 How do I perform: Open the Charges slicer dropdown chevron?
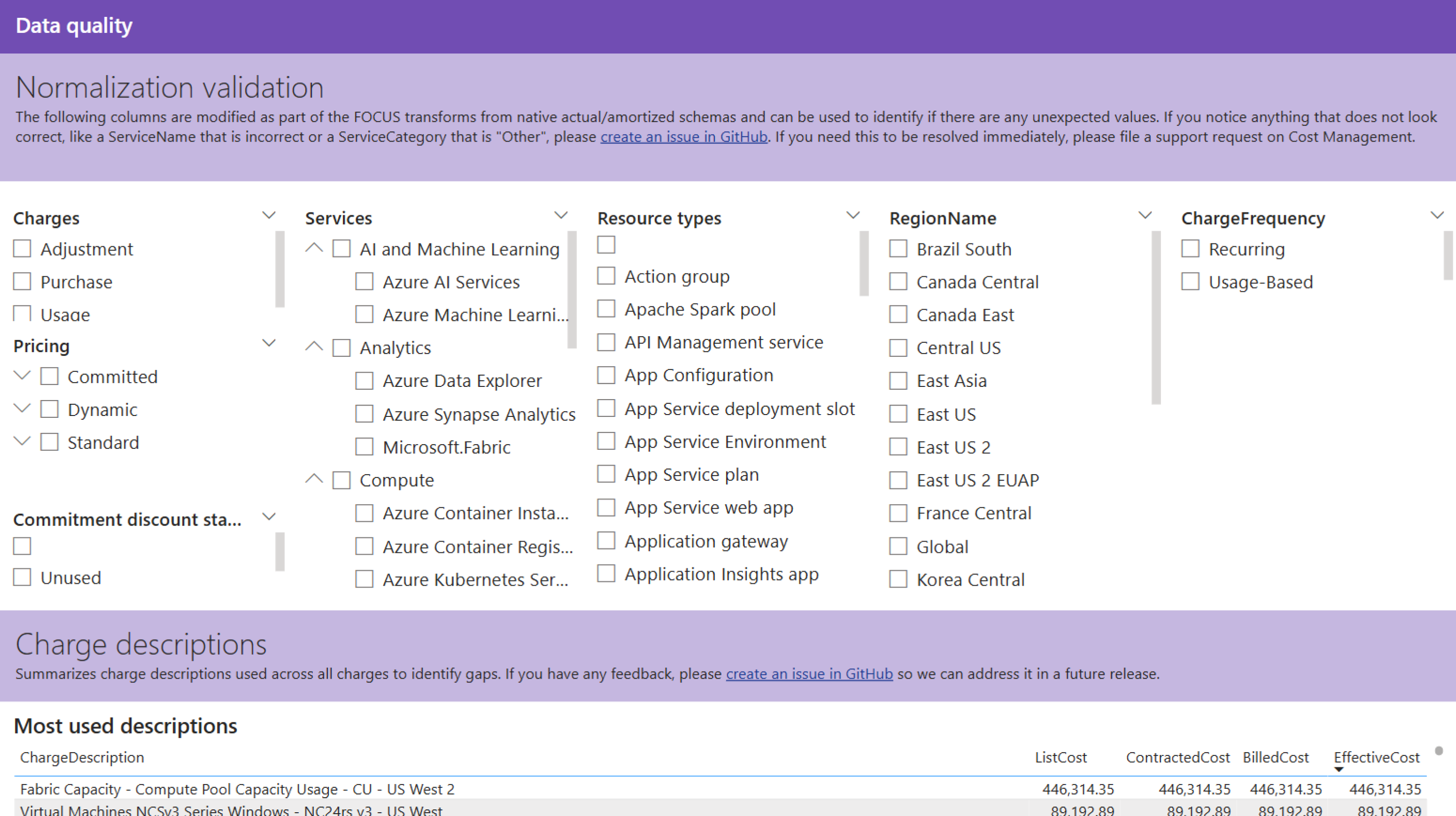[269, 215]
